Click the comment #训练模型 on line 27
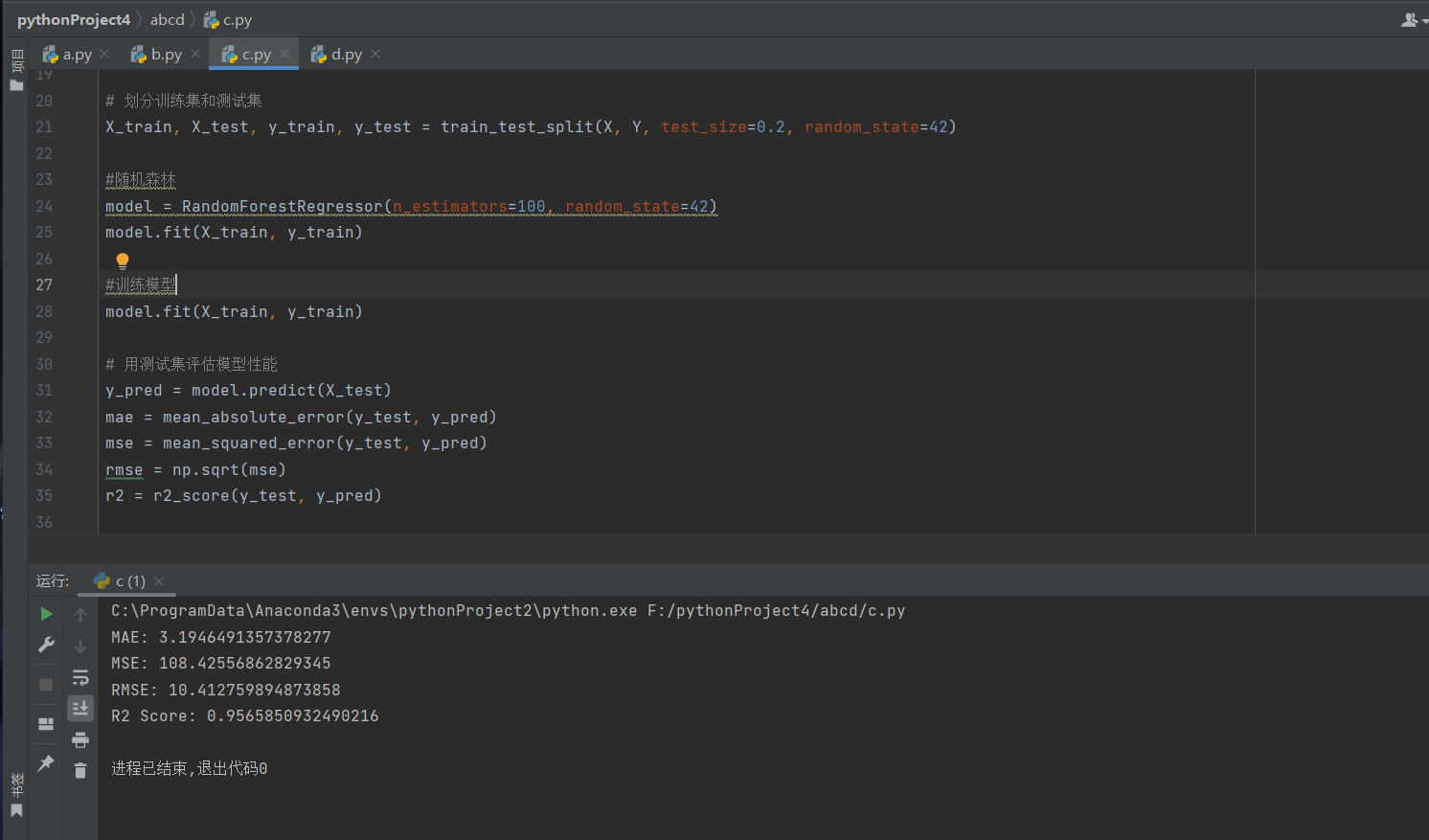 pos(141,284)
